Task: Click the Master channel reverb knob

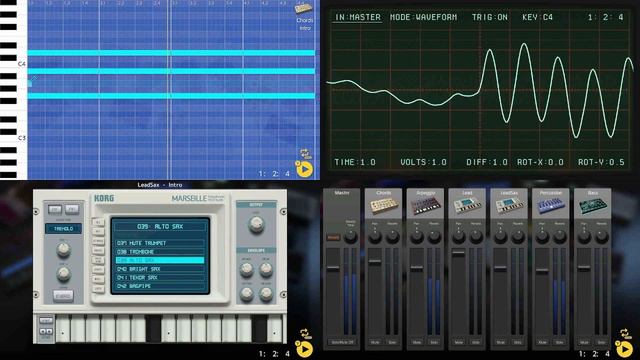Action: (351, 237)
